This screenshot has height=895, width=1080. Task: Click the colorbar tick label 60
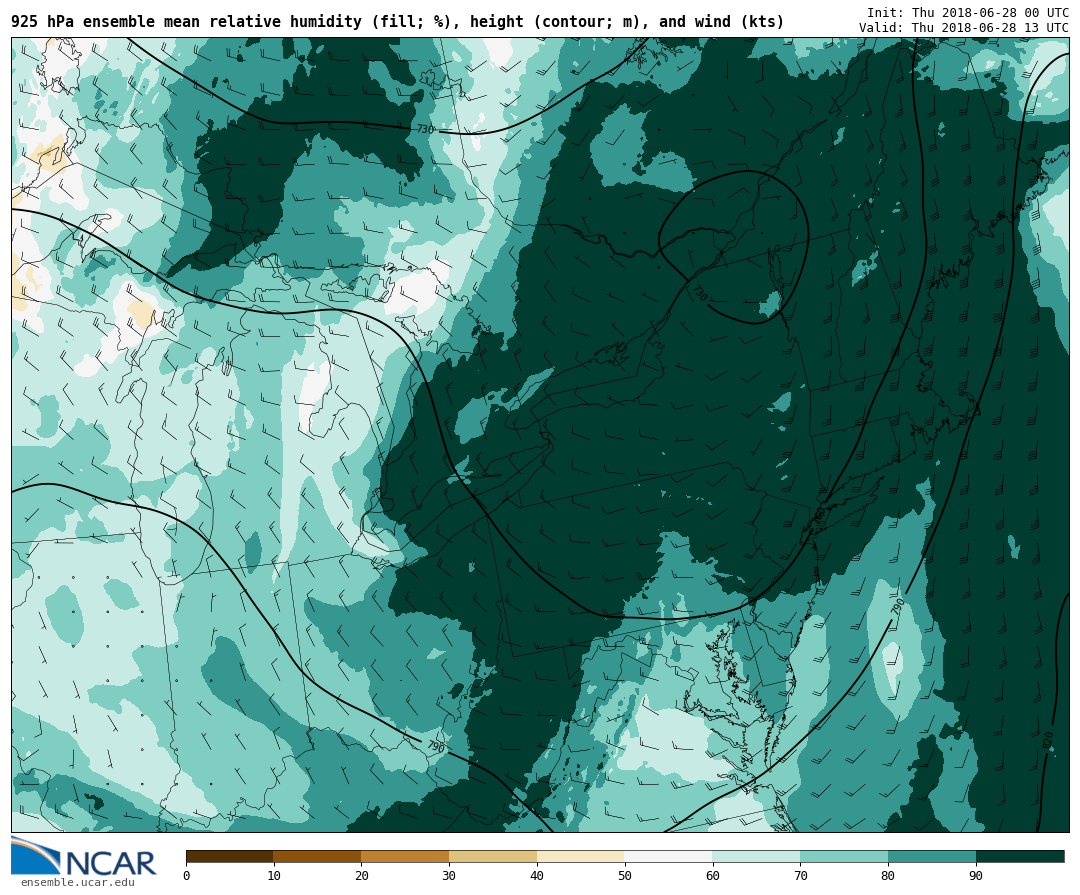[713, 876]
